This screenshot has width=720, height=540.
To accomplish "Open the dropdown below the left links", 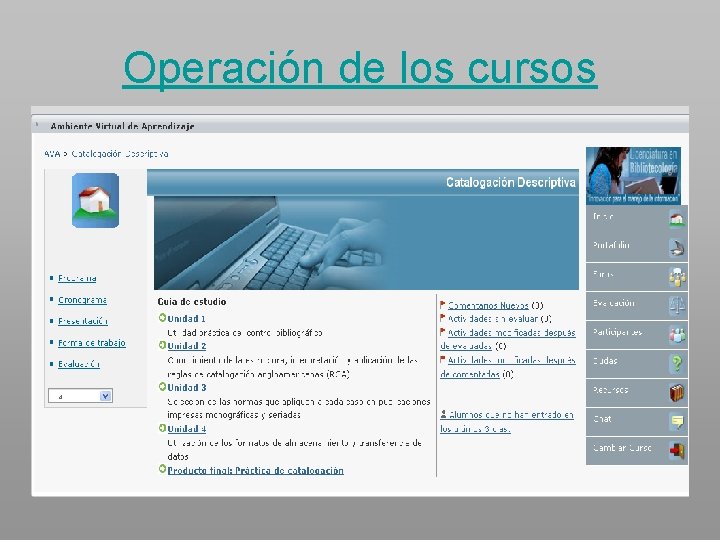I will (80, 395).
